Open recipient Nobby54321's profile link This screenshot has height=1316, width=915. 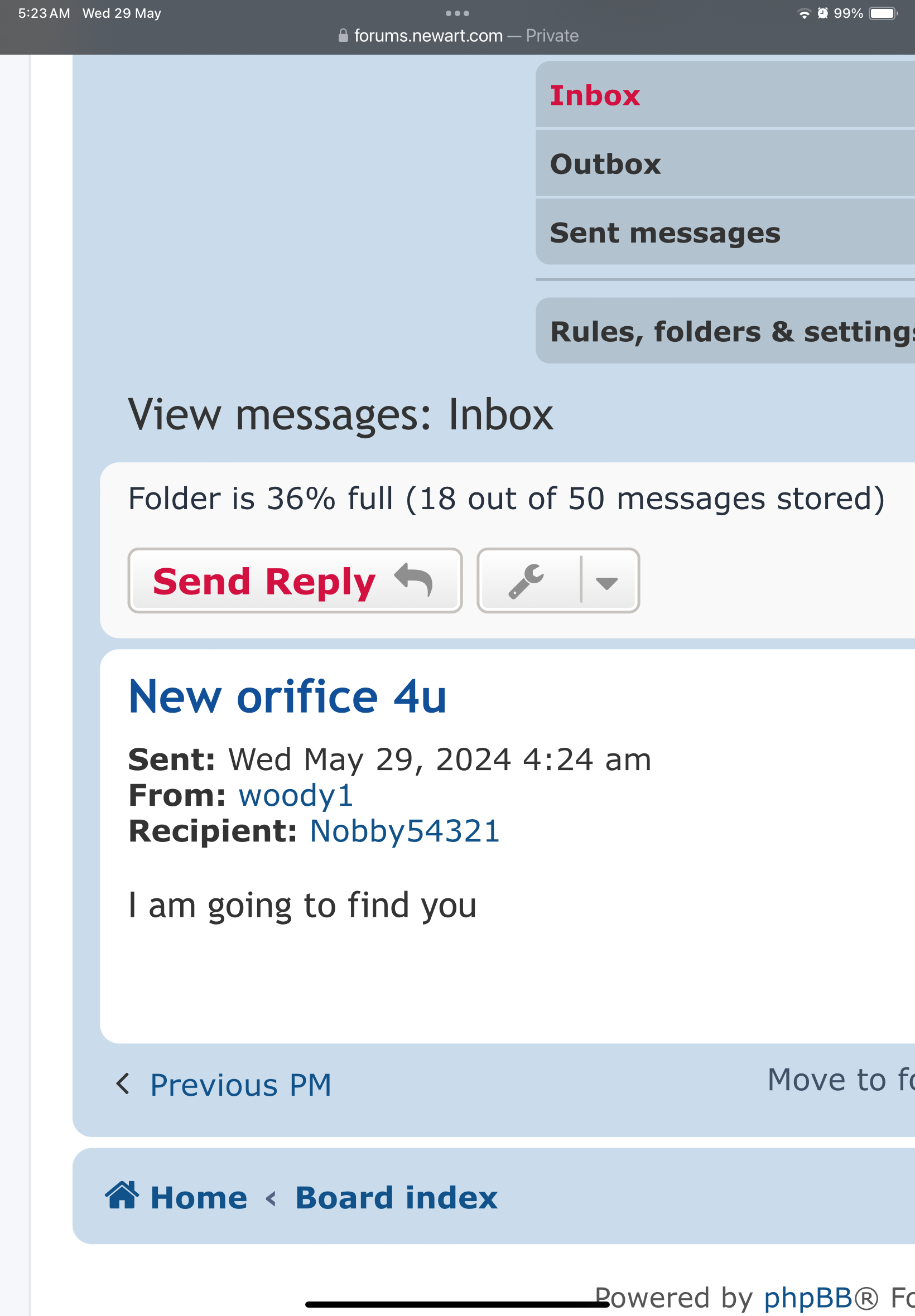click(404, 831)
